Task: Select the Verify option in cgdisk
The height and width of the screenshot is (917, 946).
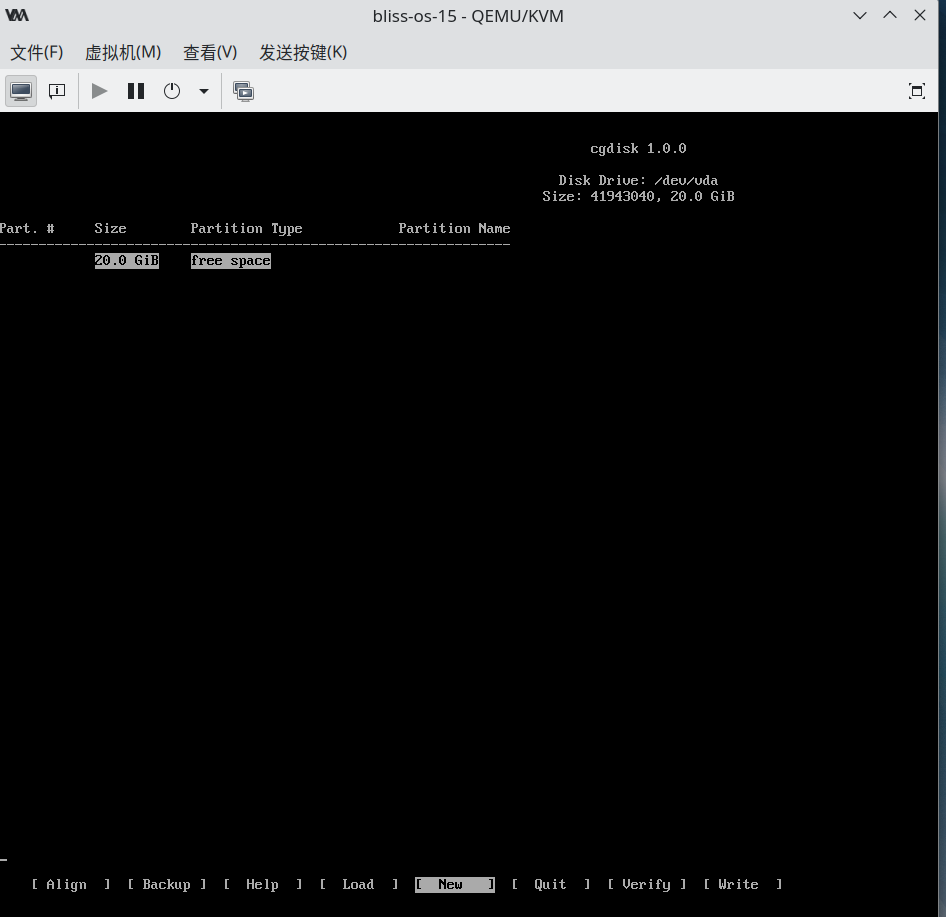Action: click(646, 884)
